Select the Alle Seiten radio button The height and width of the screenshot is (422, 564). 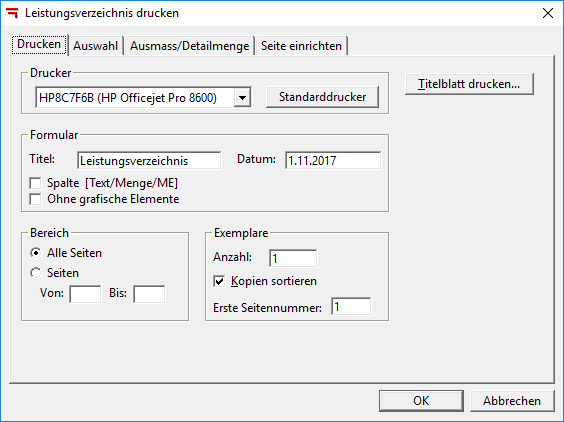[35, 253]
